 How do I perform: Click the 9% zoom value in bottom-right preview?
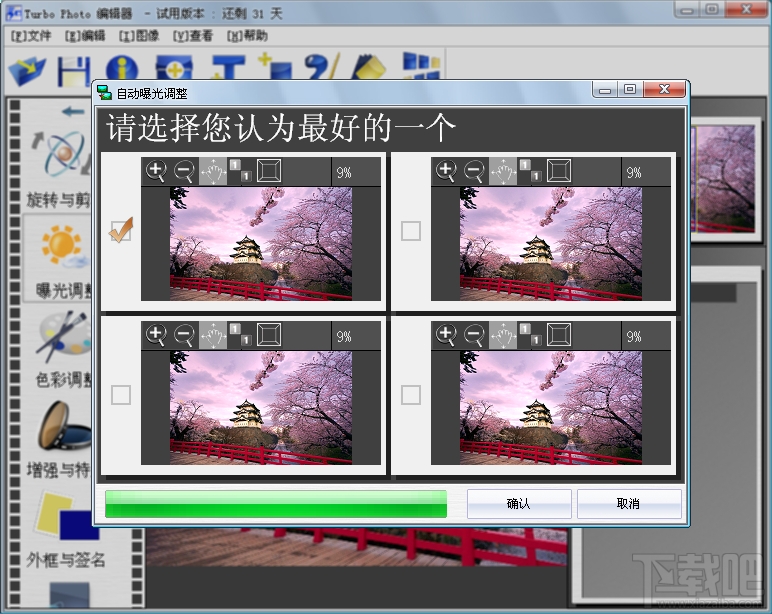(x=634, y=336)
